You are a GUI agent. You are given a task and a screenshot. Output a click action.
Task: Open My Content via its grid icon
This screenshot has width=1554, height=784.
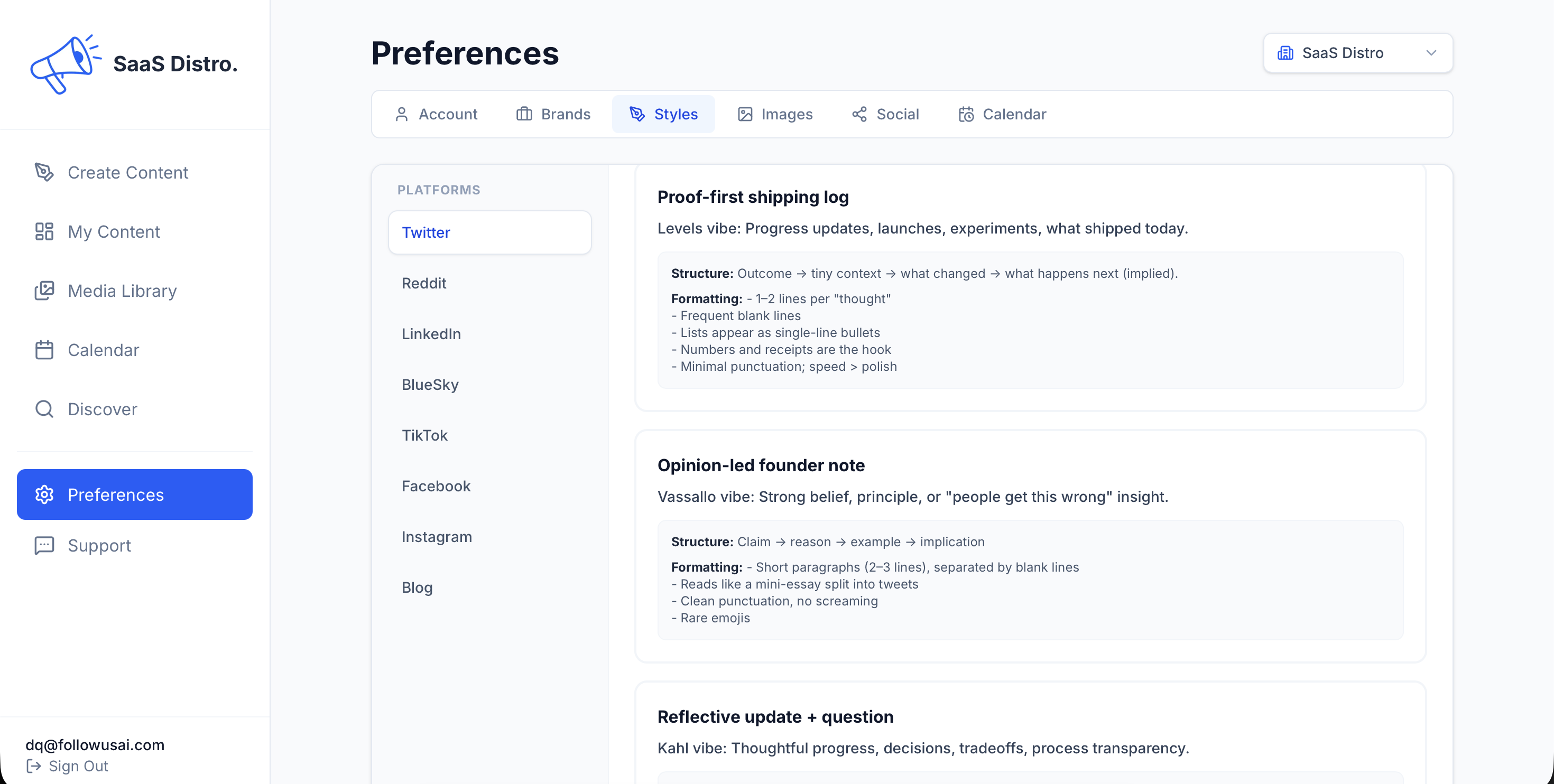click(44, 231)
